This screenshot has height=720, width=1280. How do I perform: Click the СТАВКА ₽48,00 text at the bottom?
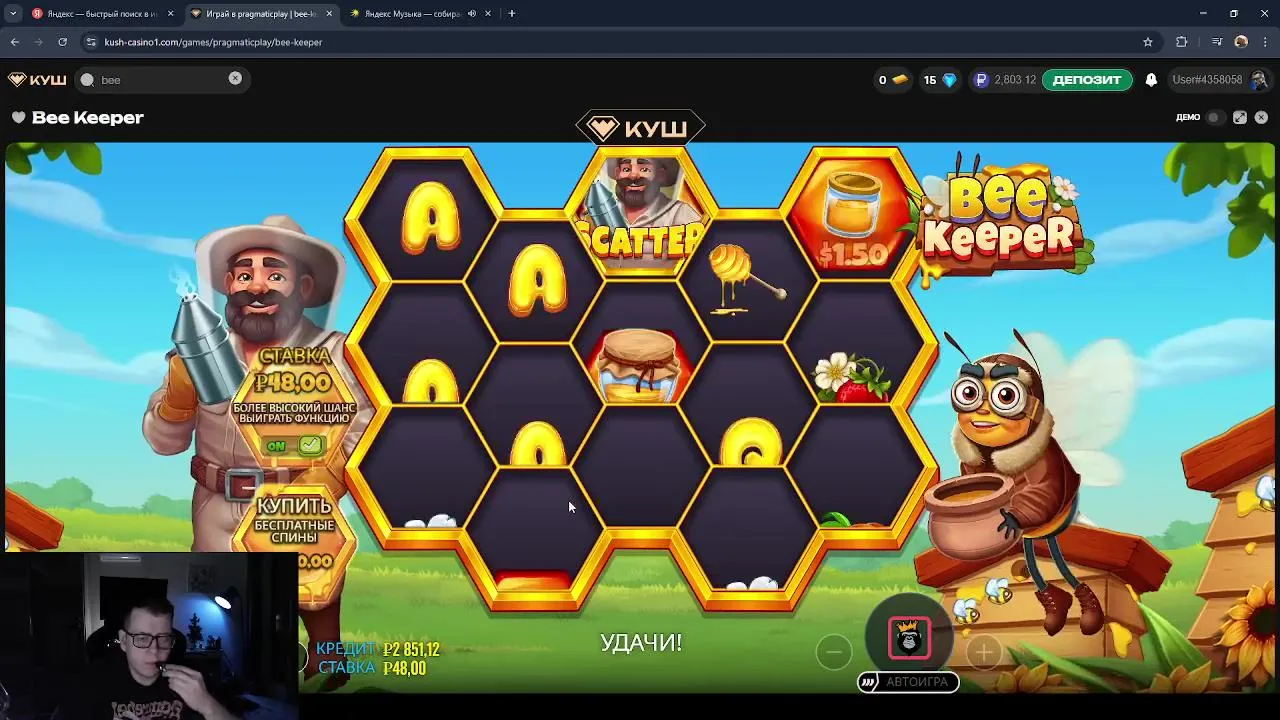(x=372, y=668)
